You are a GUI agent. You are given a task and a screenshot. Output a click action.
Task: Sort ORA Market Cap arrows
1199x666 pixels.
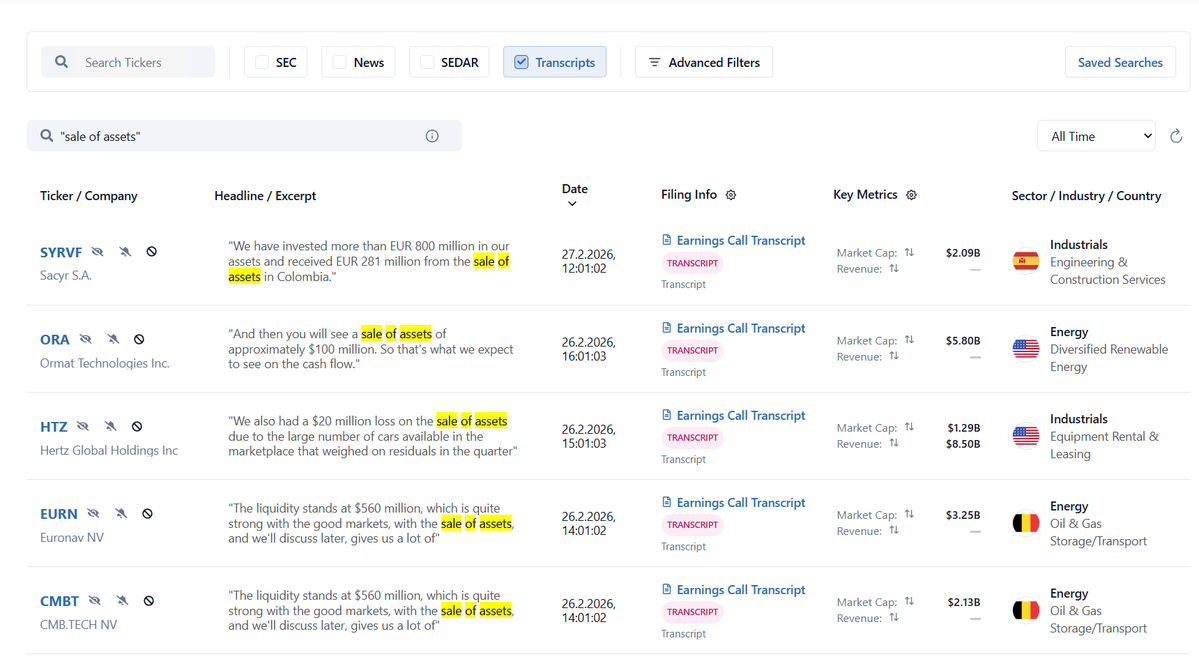(909, 339)
